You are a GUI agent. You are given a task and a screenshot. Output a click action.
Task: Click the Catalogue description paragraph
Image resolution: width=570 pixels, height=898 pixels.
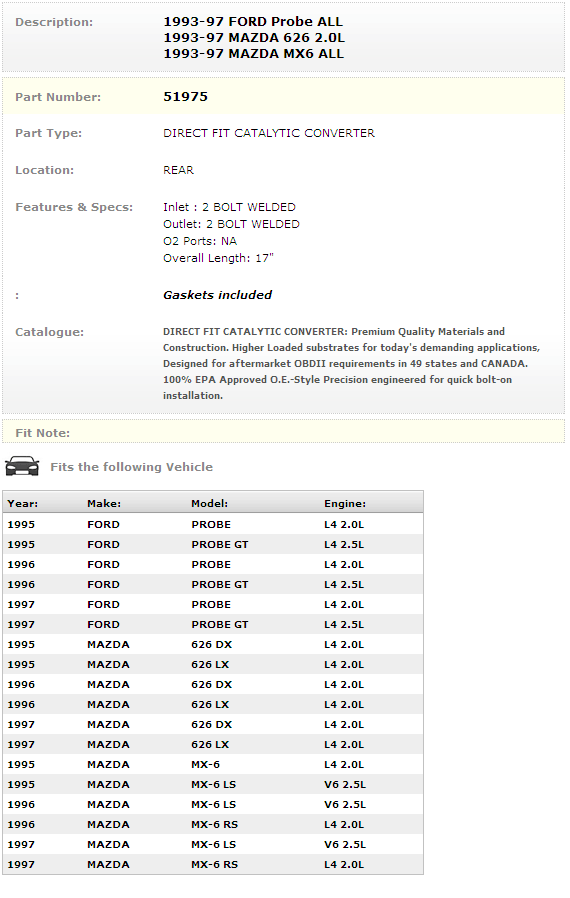351,363
